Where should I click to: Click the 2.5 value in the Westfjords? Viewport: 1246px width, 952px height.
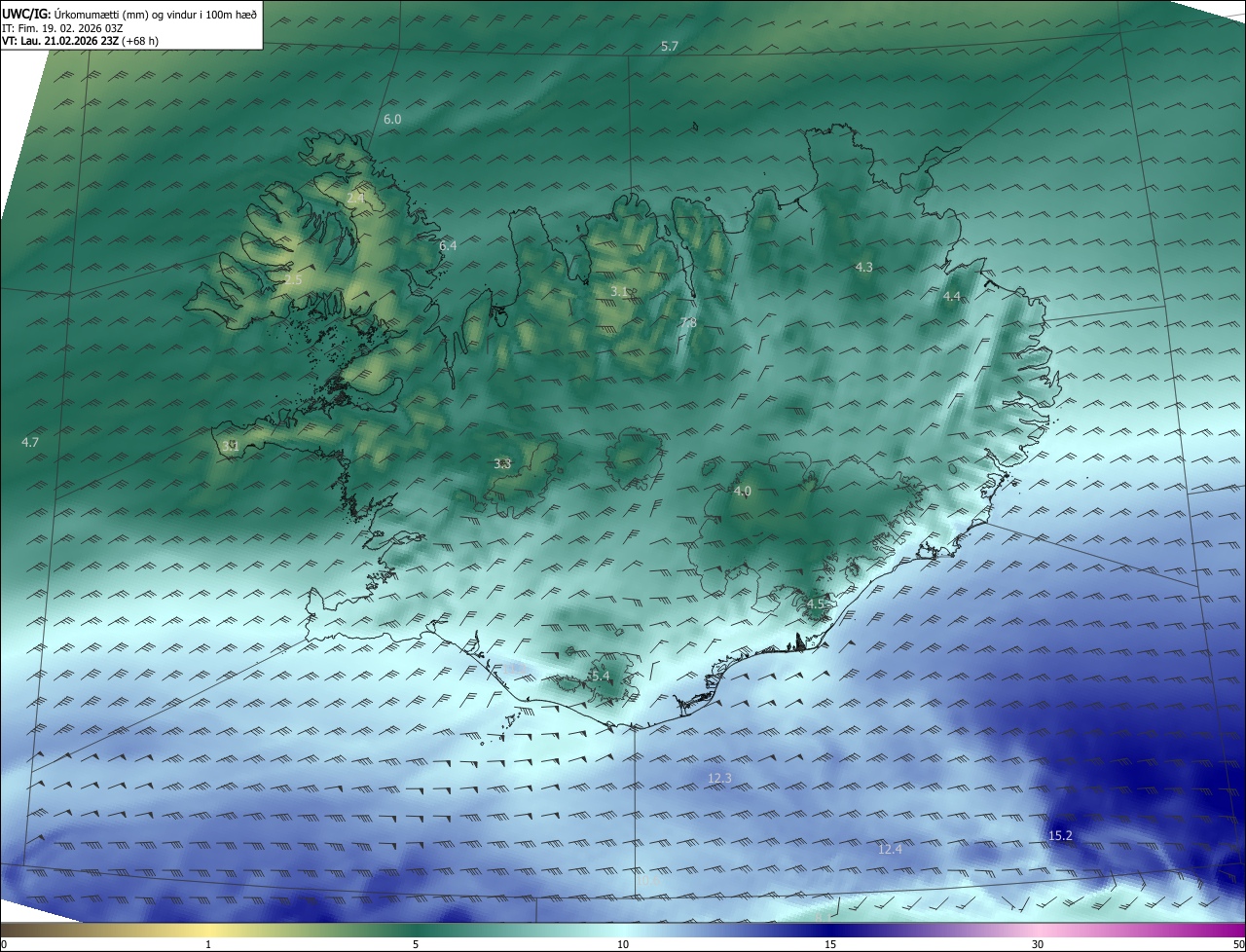(293, 279)
